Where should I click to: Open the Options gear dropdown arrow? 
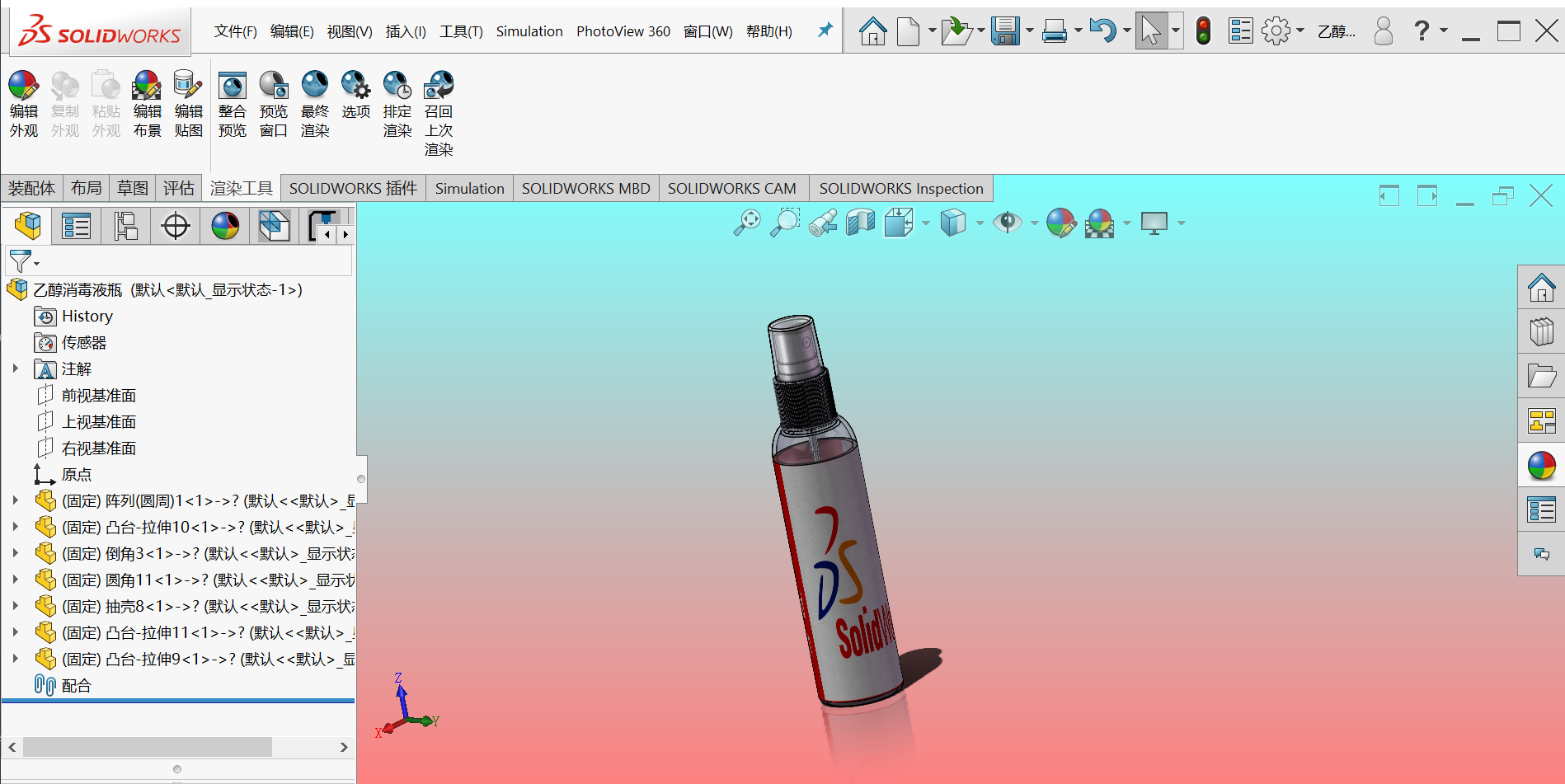1300,31
